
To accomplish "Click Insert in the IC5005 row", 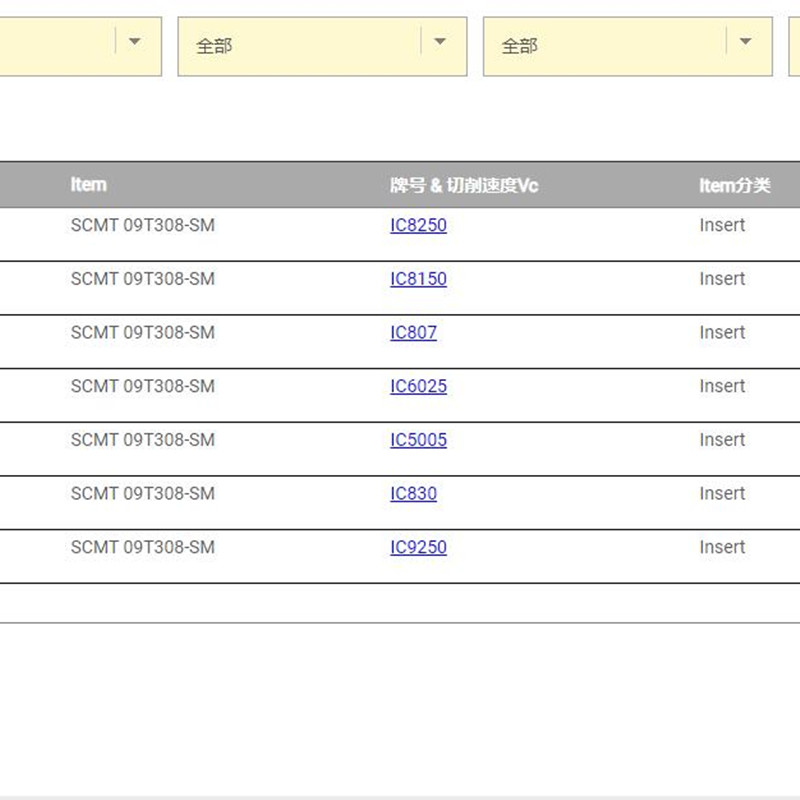I will click(x=722, y=440).
